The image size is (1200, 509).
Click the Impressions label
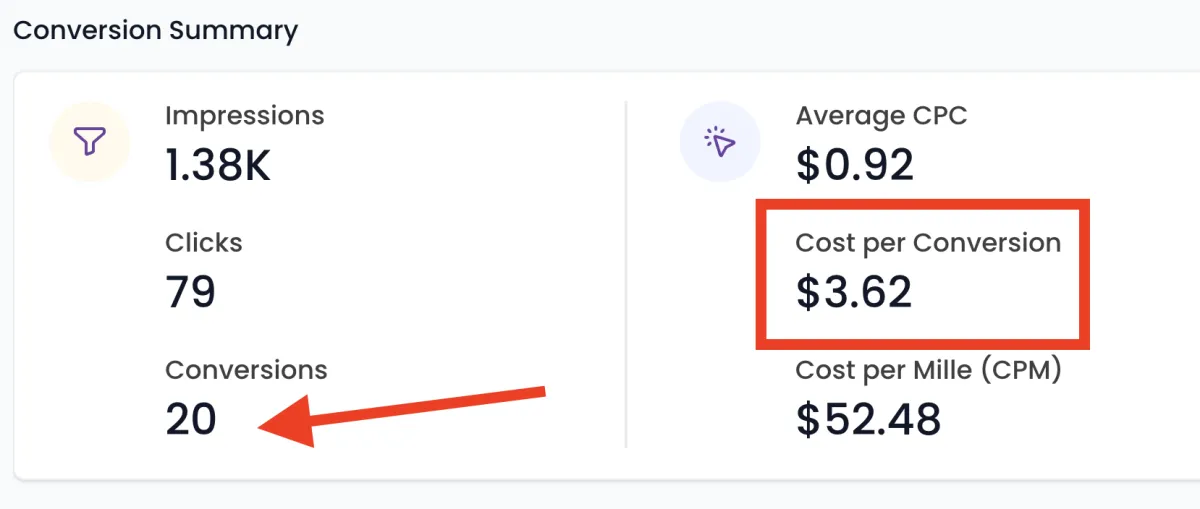click(x=244, y=116)
